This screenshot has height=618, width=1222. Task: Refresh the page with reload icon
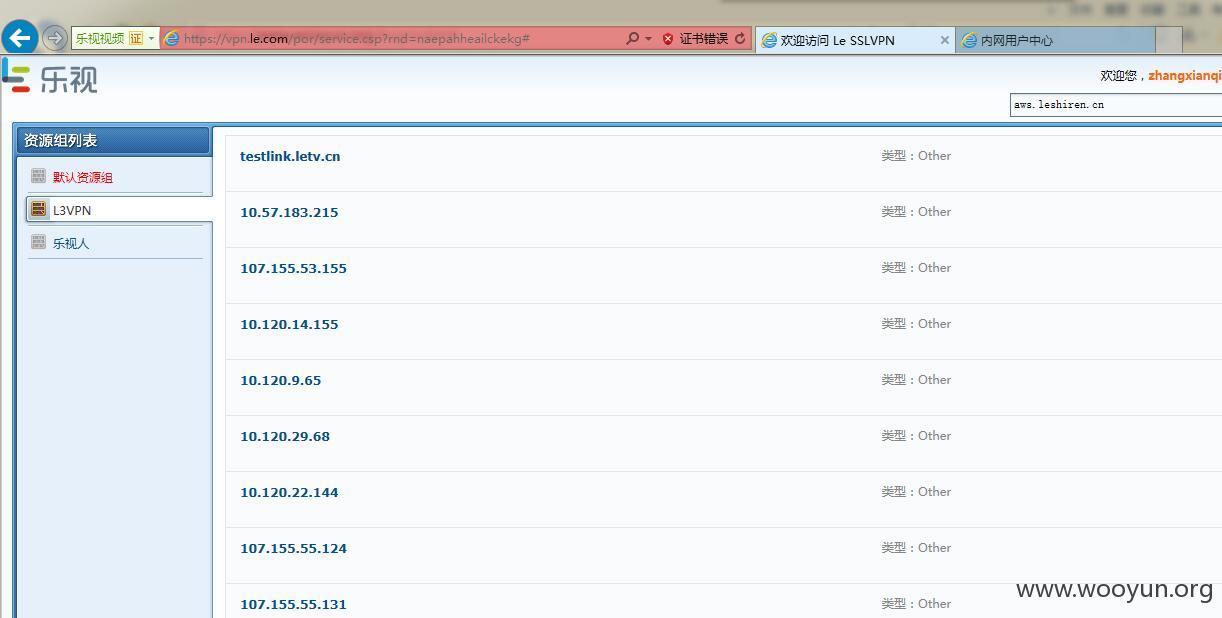(x=740, y=39)
